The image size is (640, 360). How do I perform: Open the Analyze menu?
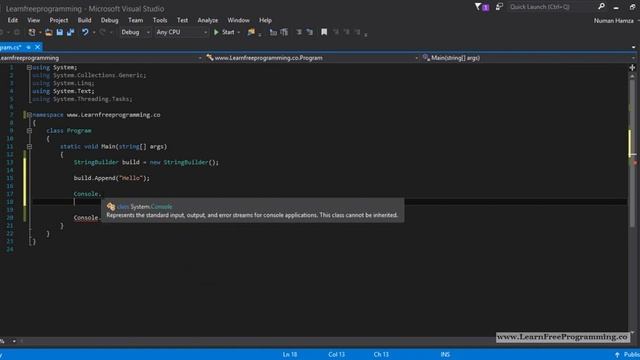point(208,20)
